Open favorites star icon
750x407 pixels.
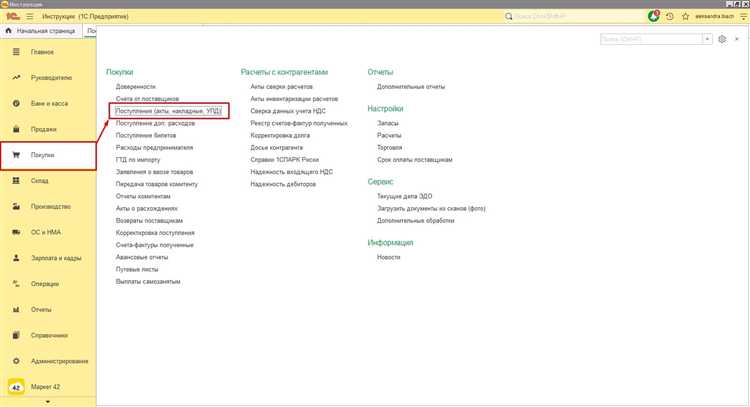[x=685, y=16]
